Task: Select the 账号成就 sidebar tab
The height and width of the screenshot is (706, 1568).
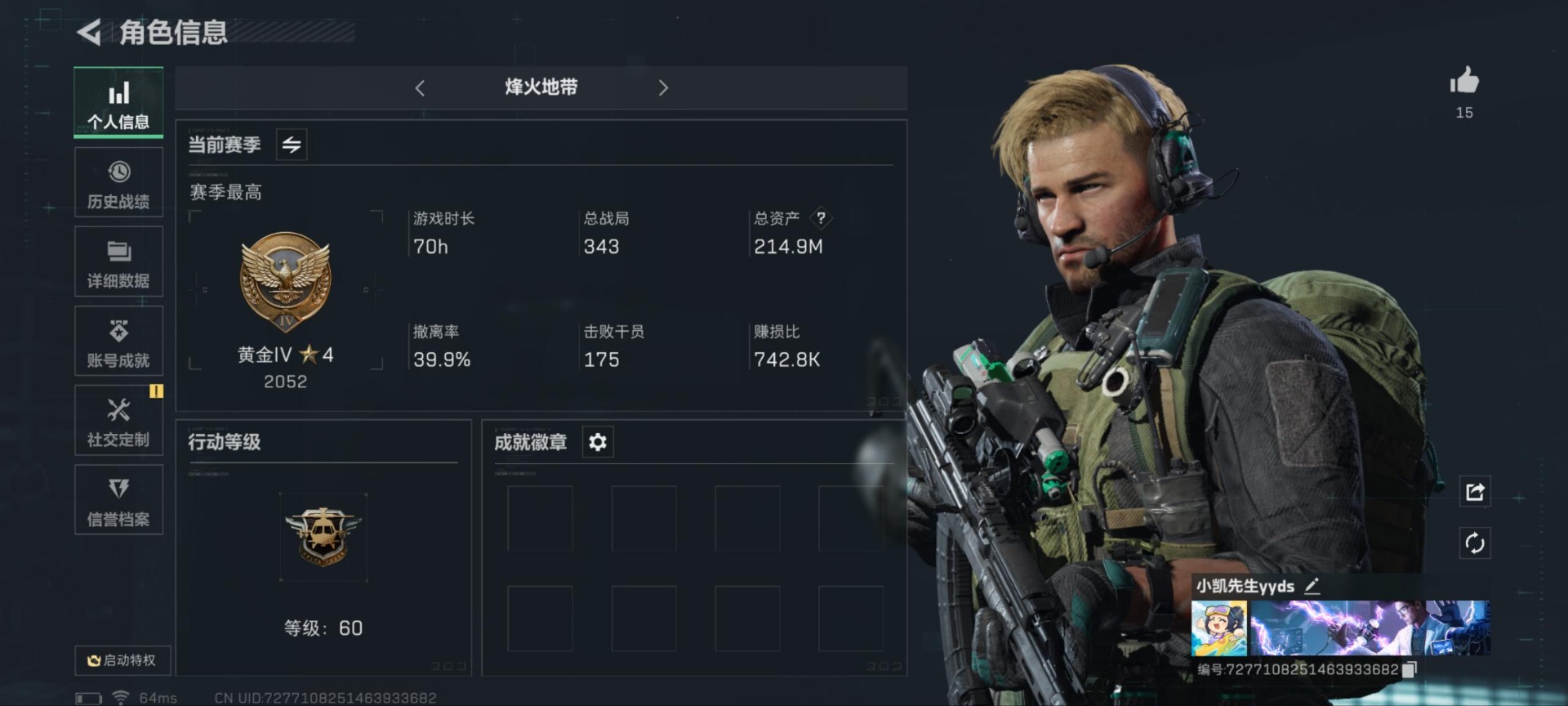Action: tap(118, 341)
